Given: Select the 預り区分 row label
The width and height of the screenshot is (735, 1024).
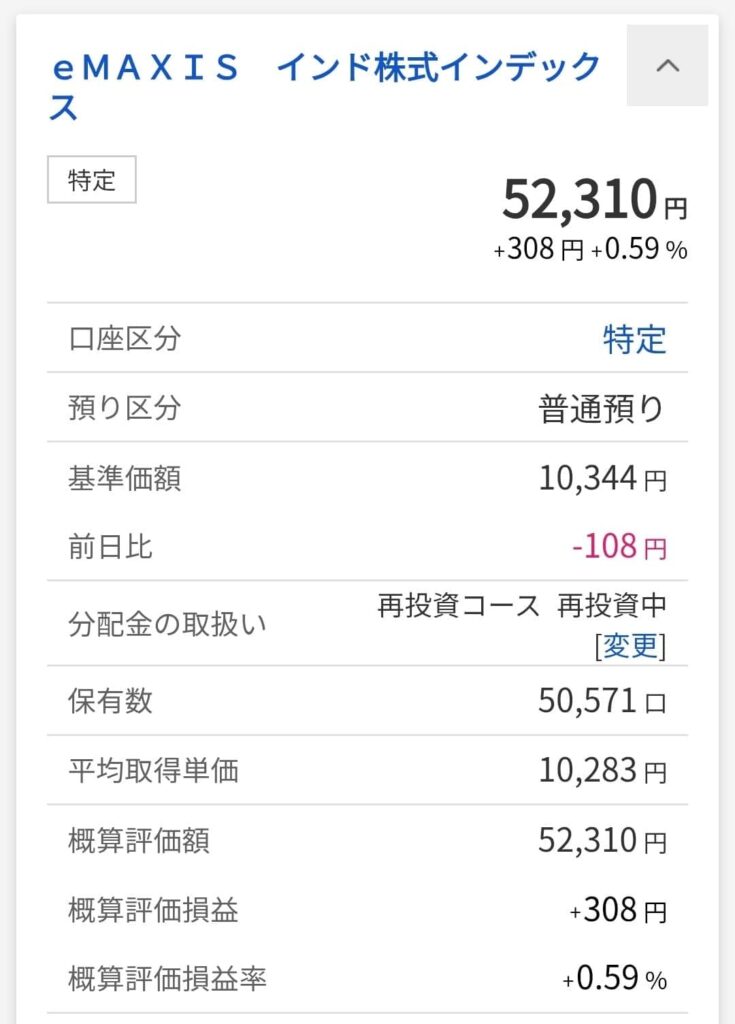Looking at the screenshot, I should click(125, 408).
